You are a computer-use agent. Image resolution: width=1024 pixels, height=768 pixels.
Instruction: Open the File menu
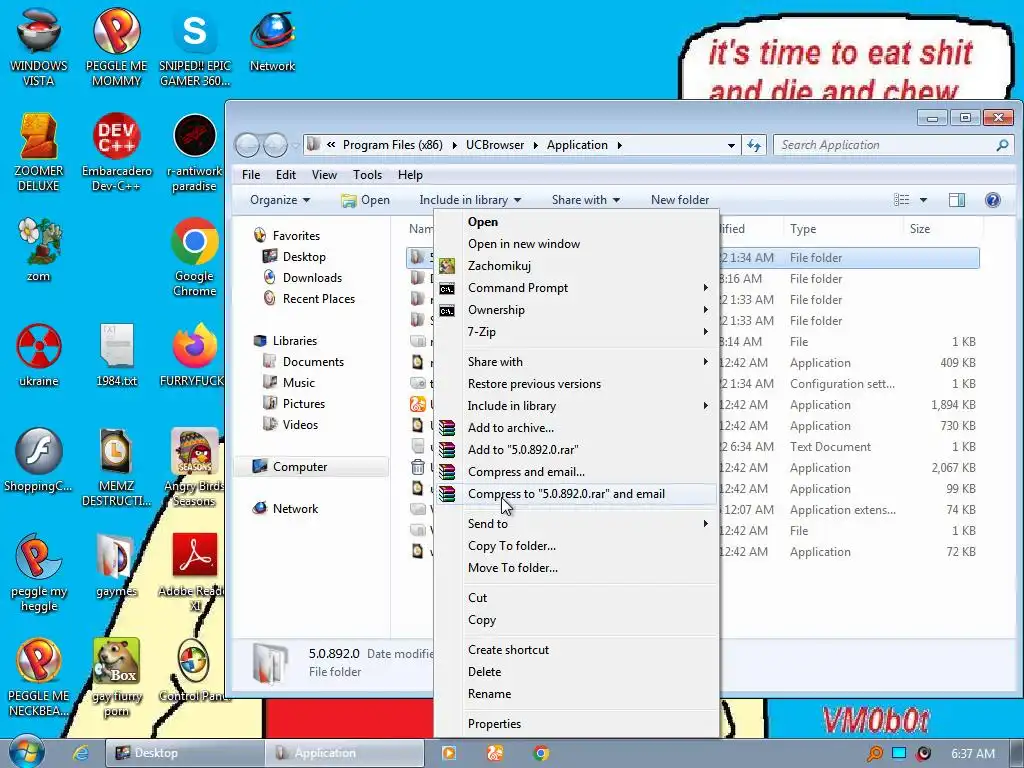coord(251,175)
